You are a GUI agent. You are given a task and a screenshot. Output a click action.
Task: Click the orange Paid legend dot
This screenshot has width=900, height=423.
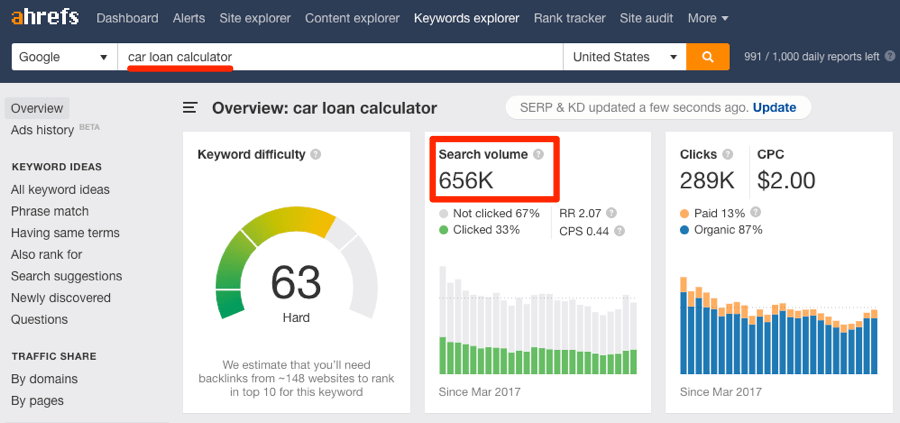point(684,214)
